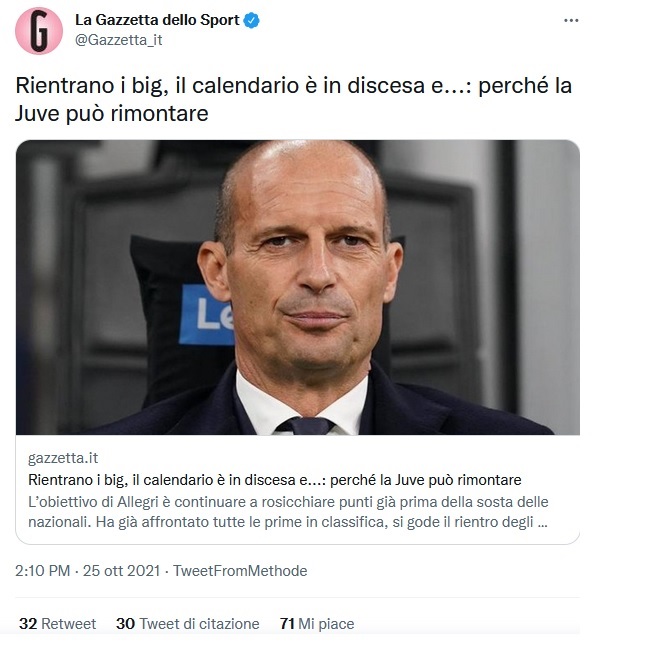
Task: Click the @Gazzetta_it handle
Action: click(x=119, y=40)
